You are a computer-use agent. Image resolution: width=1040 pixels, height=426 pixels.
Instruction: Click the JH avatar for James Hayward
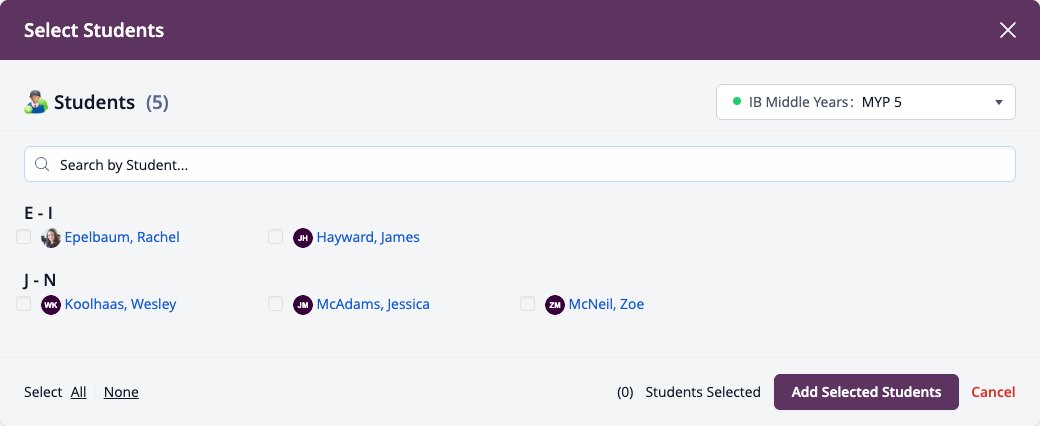coord(303,238)
